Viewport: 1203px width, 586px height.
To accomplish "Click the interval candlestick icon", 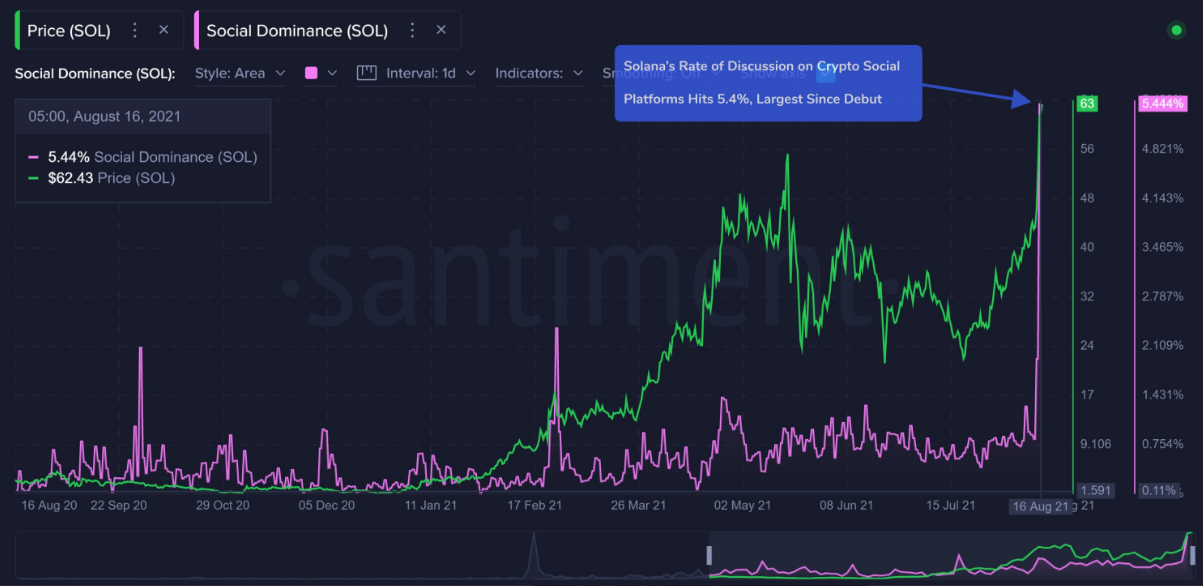I will point(366,73).
